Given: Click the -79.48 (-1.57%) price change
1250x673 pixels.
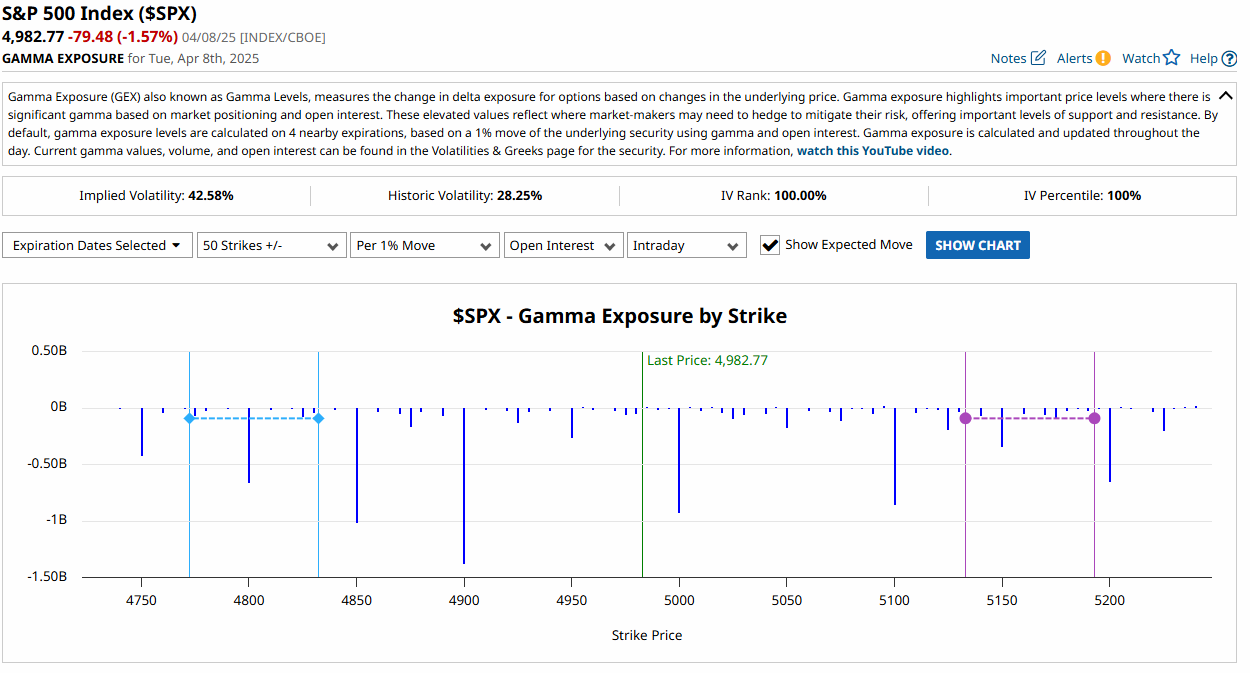Looking at the screenshot, I should 123,37.
